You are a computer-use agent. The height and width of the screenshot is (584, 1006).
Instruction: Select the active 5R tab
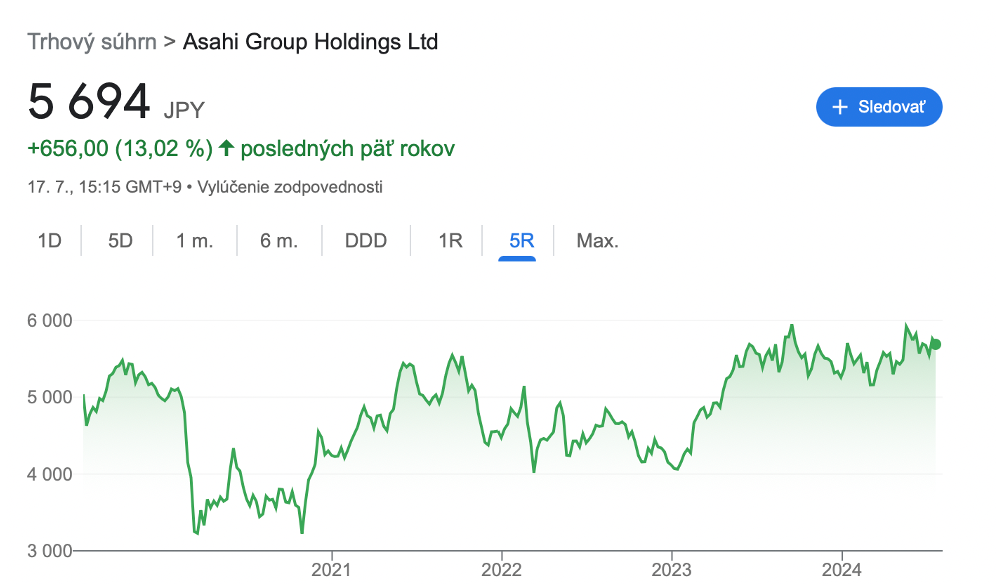[521, 241]
